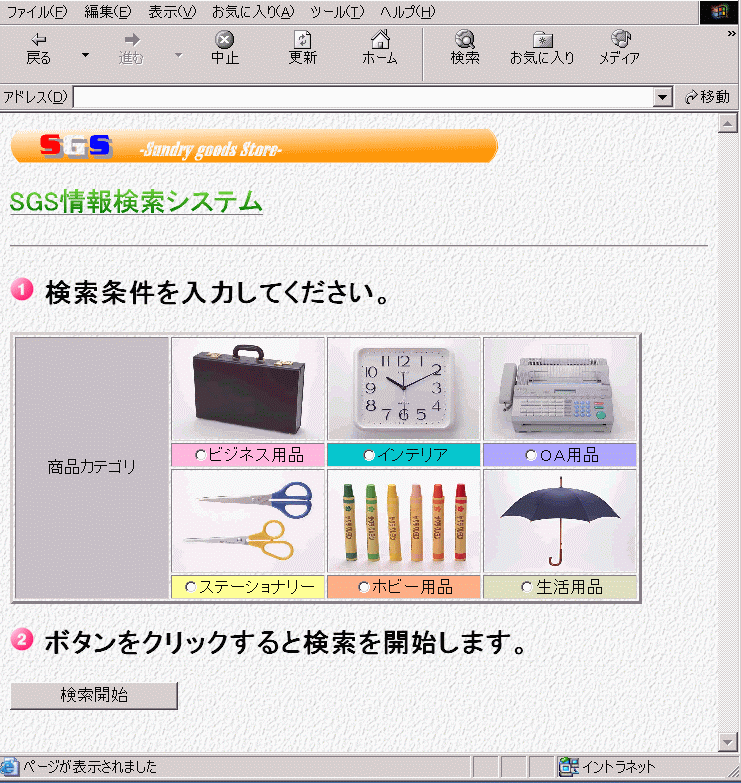Open the ファイル(F) menu
This screenshot has width=741, height=783.
36,12
